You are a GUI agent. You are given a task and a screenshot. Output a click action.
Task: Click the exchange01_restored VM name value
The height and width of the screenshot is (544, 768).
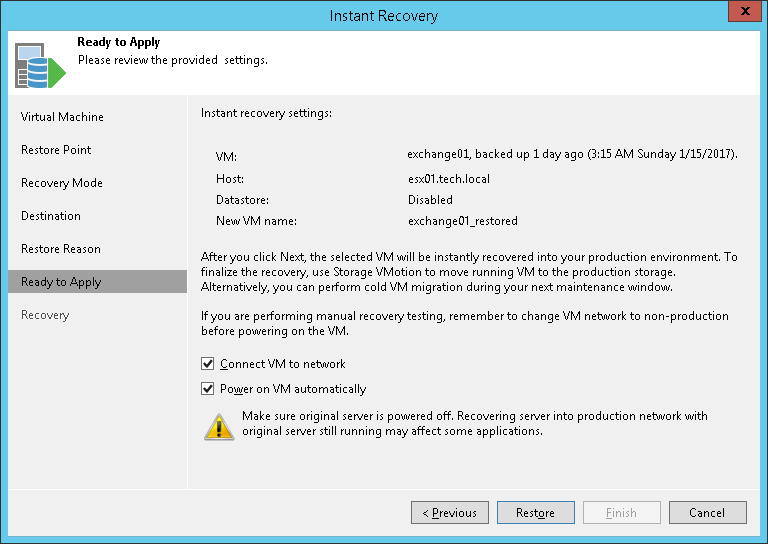point(462,221)
